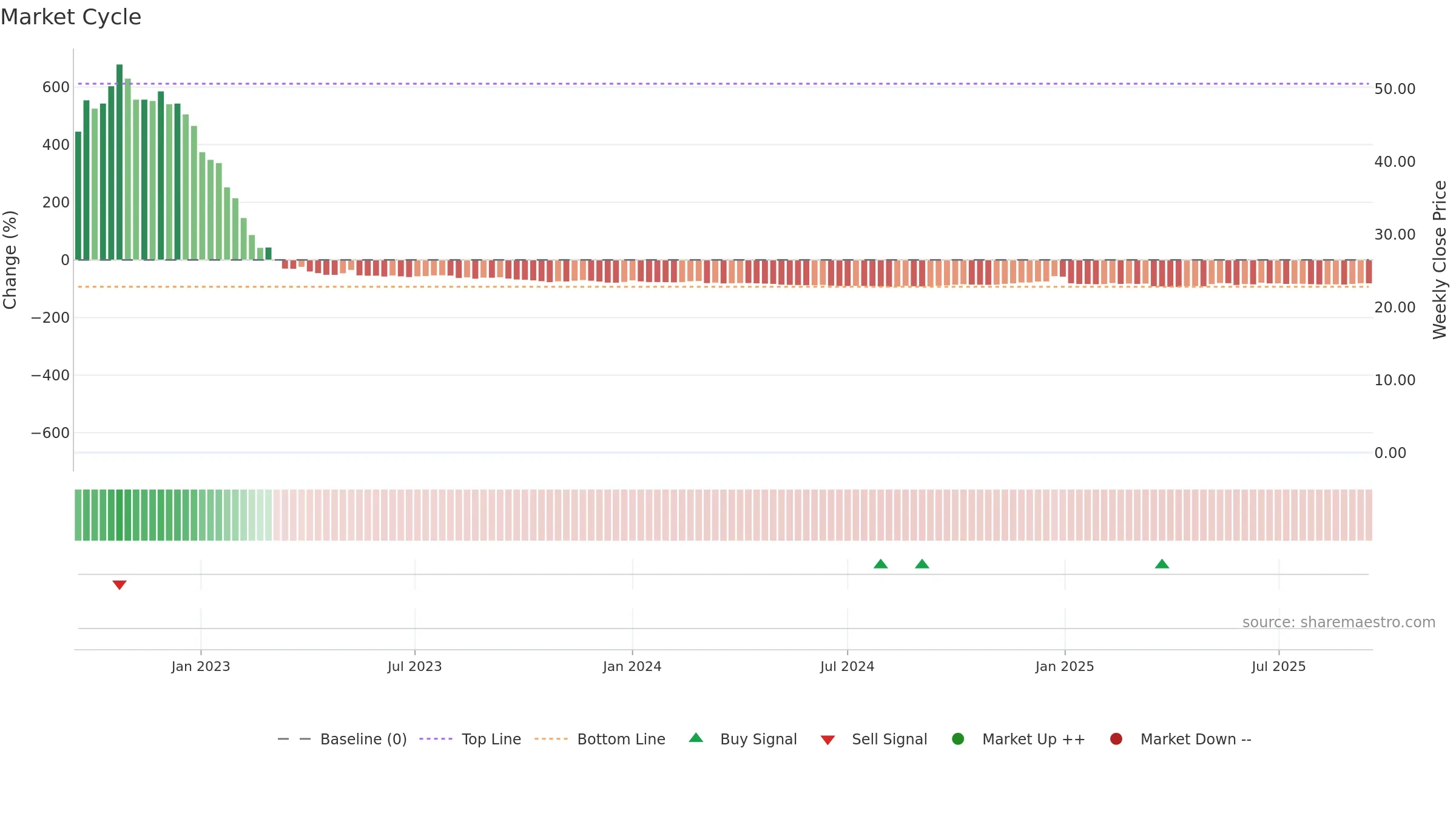Toggle the Baseline (0) legend entry
This screenshot has width=1456, height=819.
pos(363,739)
